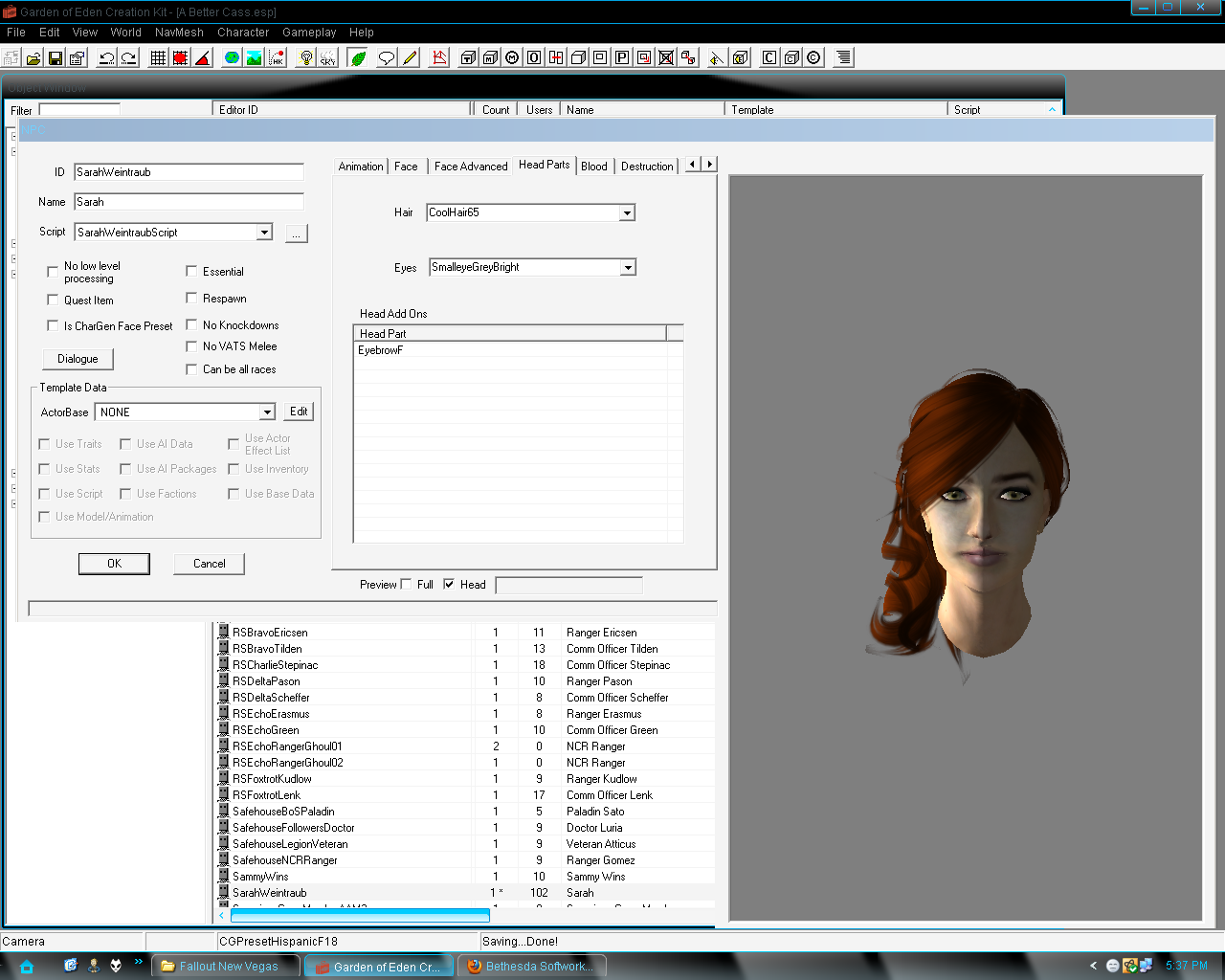The width and height of the screenshot is (1225, 980).
Task: Check Can be all races
Action: (191, 368)
